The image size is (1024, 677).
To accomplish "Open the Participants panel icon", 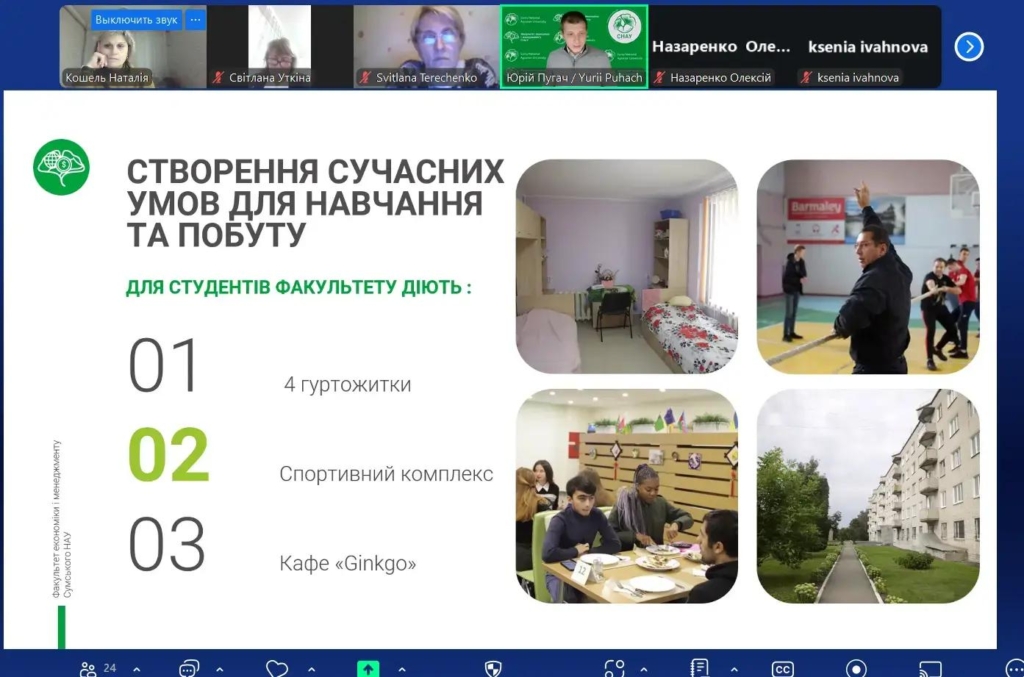I will [x=89, y=668].
